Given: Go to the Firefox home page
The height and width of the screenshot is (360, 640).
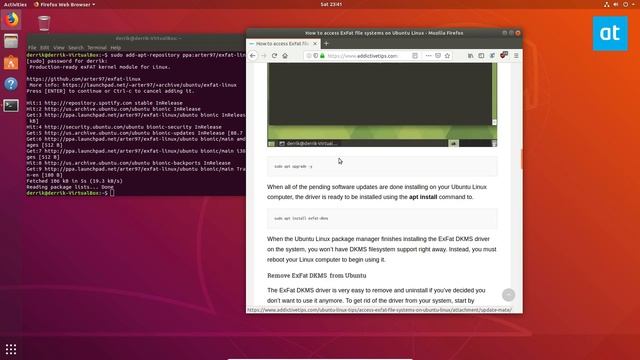Looking at the screenshot, I should [x=285, y=56].
